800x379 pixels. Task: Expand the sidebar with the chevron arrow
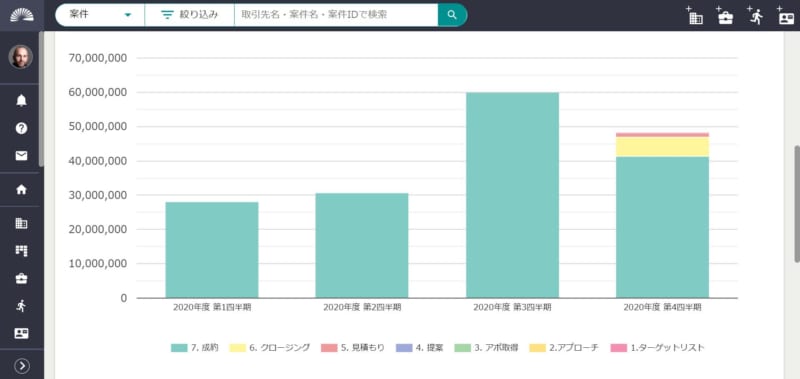coord(21,366)
